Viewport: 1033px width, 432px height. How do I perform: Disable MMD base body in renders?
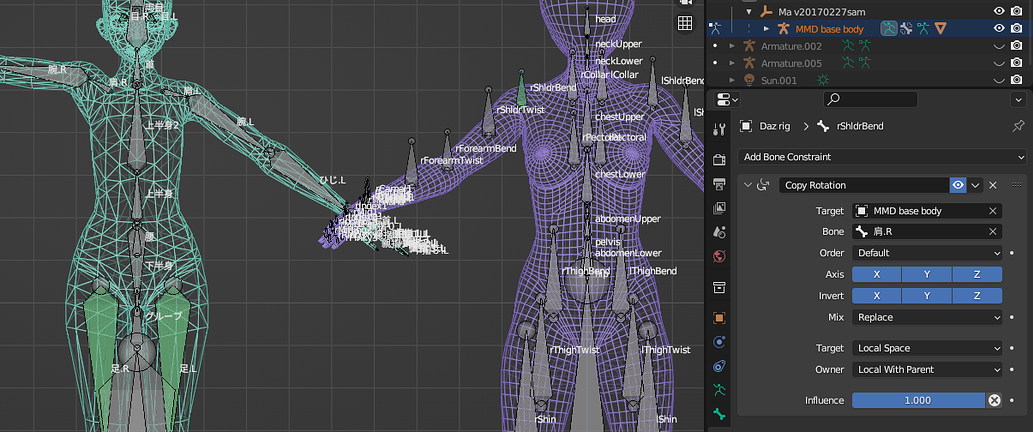click(1017, 28)
